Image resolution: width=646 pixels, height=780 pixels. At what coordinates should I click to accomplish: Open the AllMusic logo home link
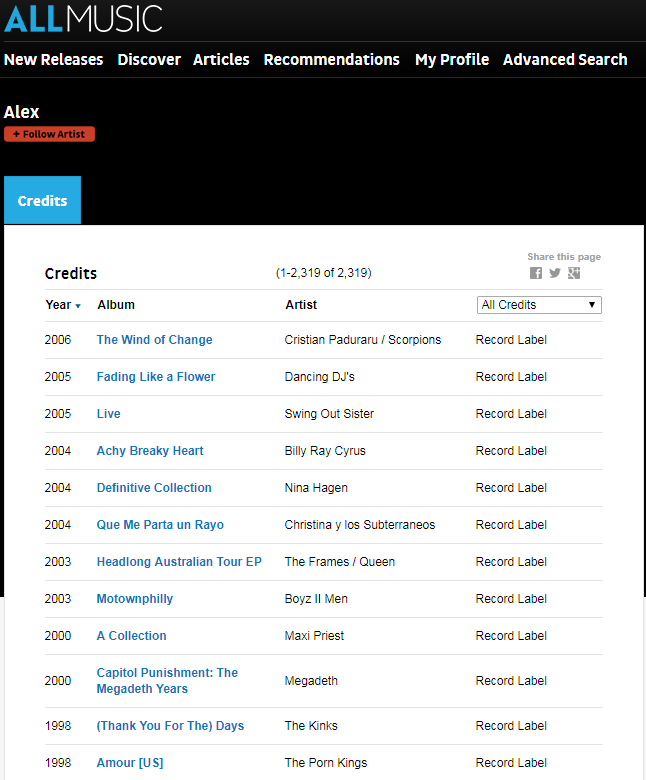coord(83,19)
